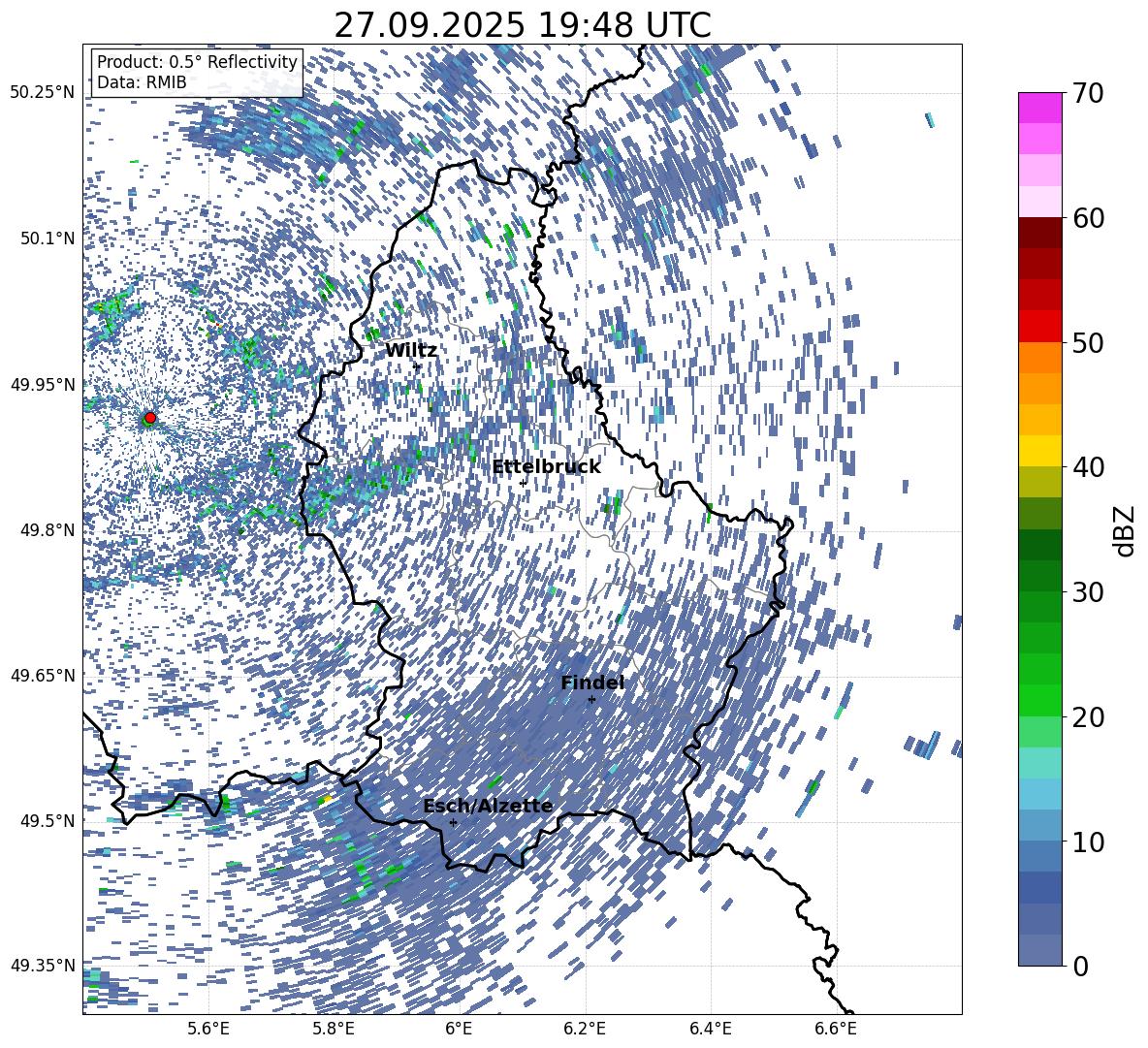Click the Ettelbruck cross marker
This screenshot has height=1048, width=1148.
pyautogui.click(x=523, y=483)
